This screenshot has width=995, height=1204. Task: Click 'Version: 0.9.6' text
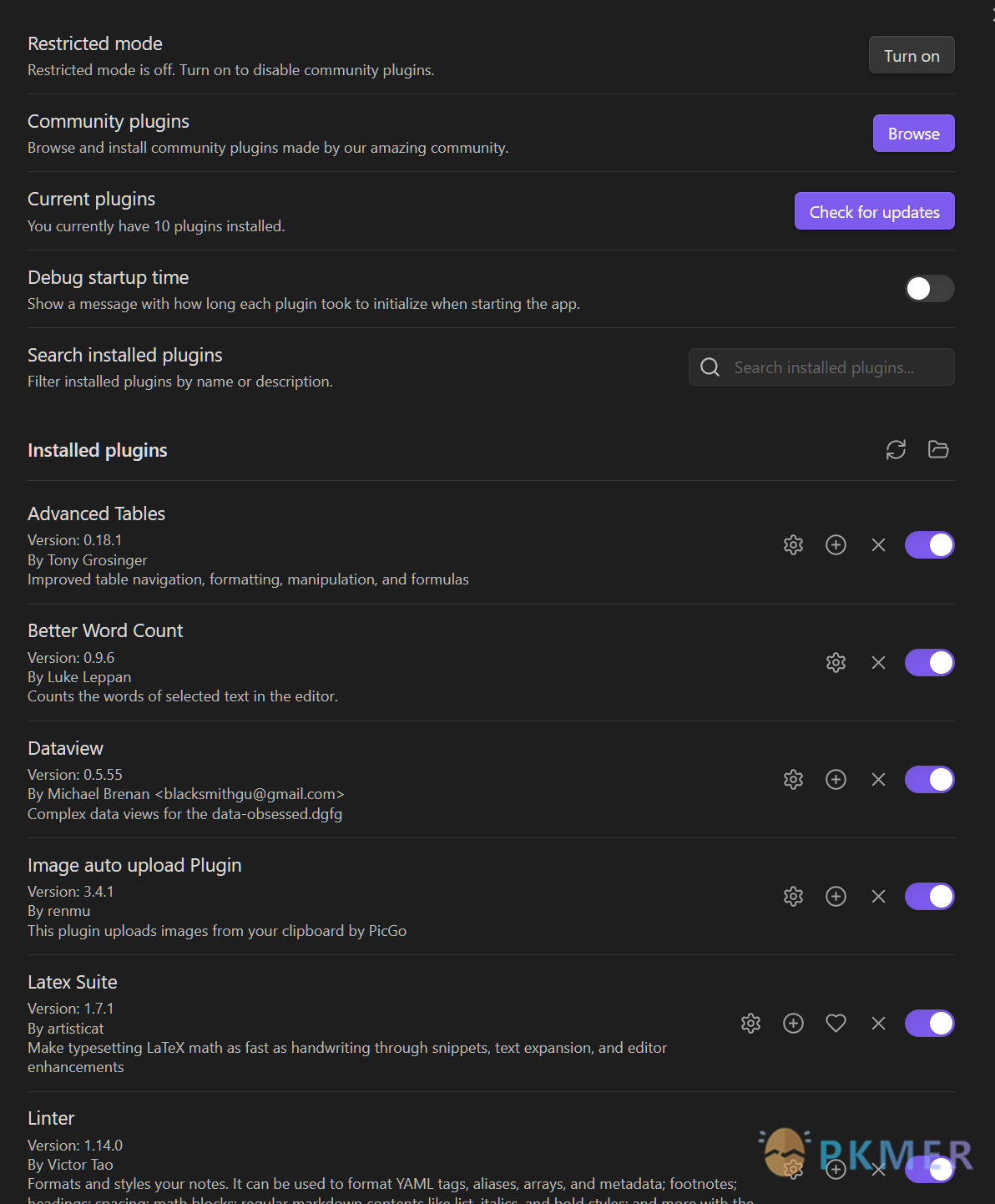[71, 658]
